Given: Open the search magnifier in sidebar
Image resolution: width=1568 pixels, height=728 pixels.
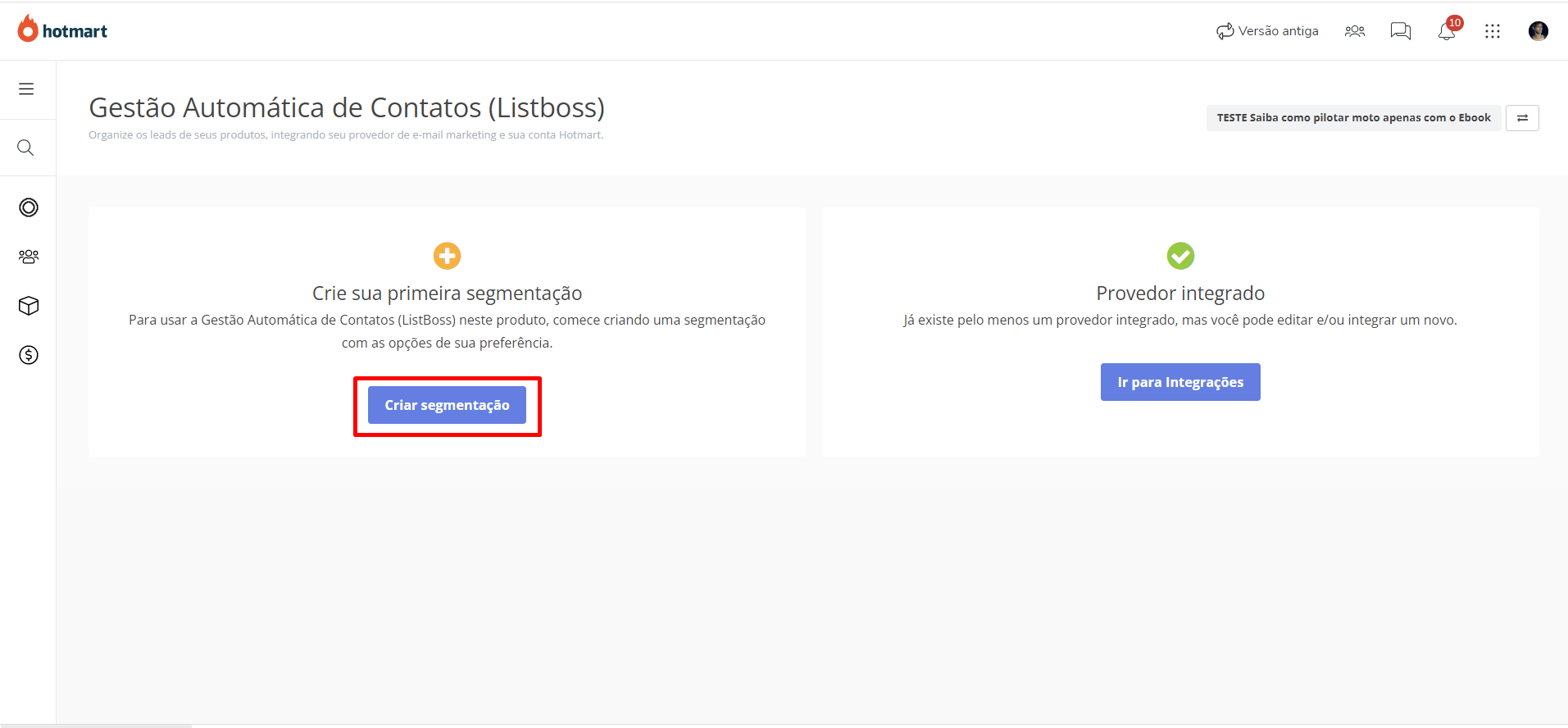Looking at the screenshot, I should (x=26, y=148).
